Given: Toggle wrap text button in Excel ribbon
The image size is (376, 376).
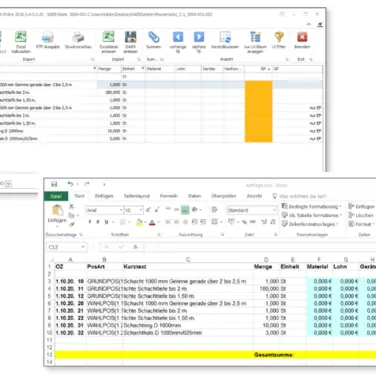Looking at the screenshot, I should point(214,210).
